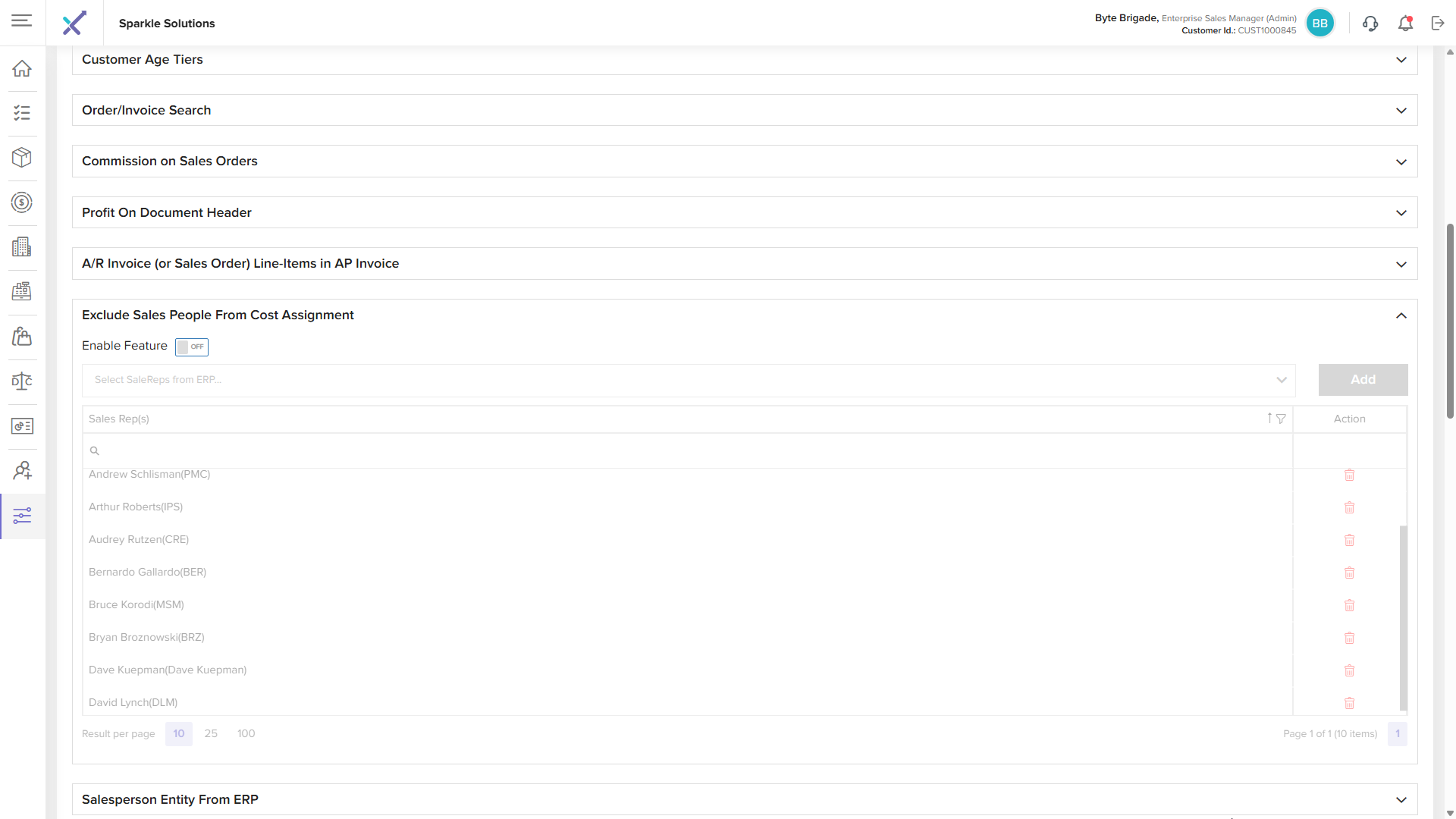Open the balance scale sidebar icon

22,381
